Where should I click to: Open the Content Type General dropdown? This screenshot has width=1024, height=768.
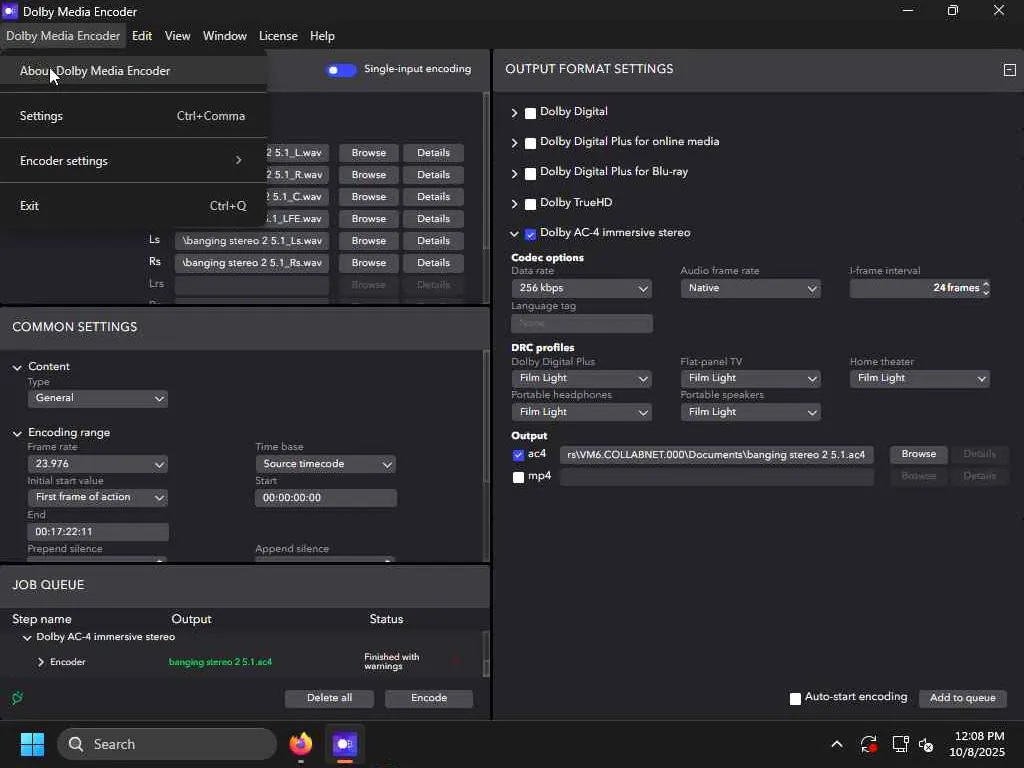97,398
